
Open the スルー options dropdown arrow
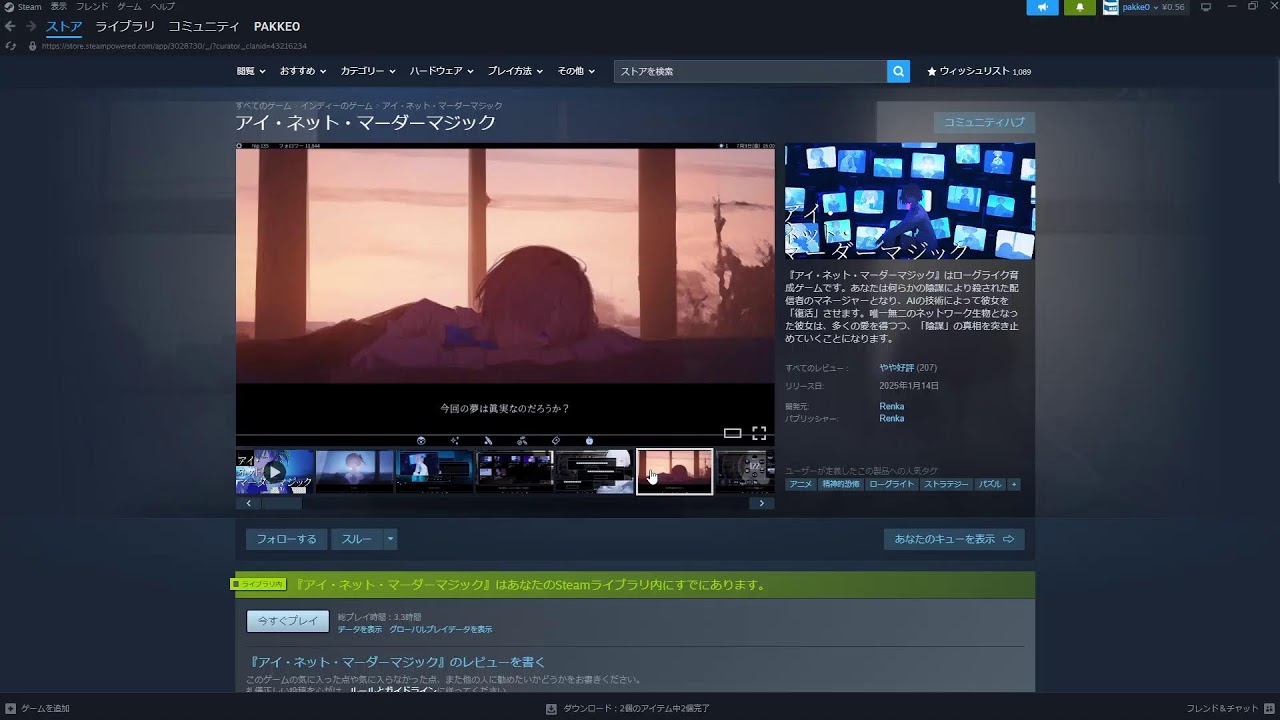tap(390, 539)
